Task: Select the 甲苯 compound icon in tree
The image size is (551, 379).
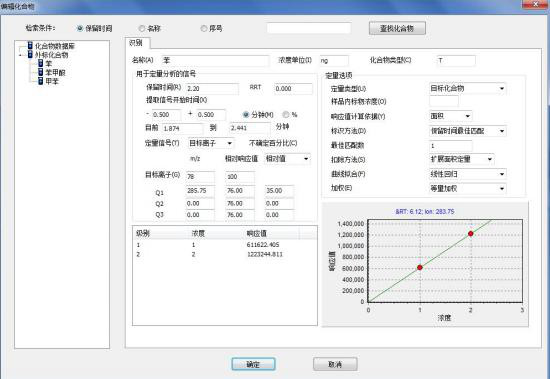Action: pos(41,81)
